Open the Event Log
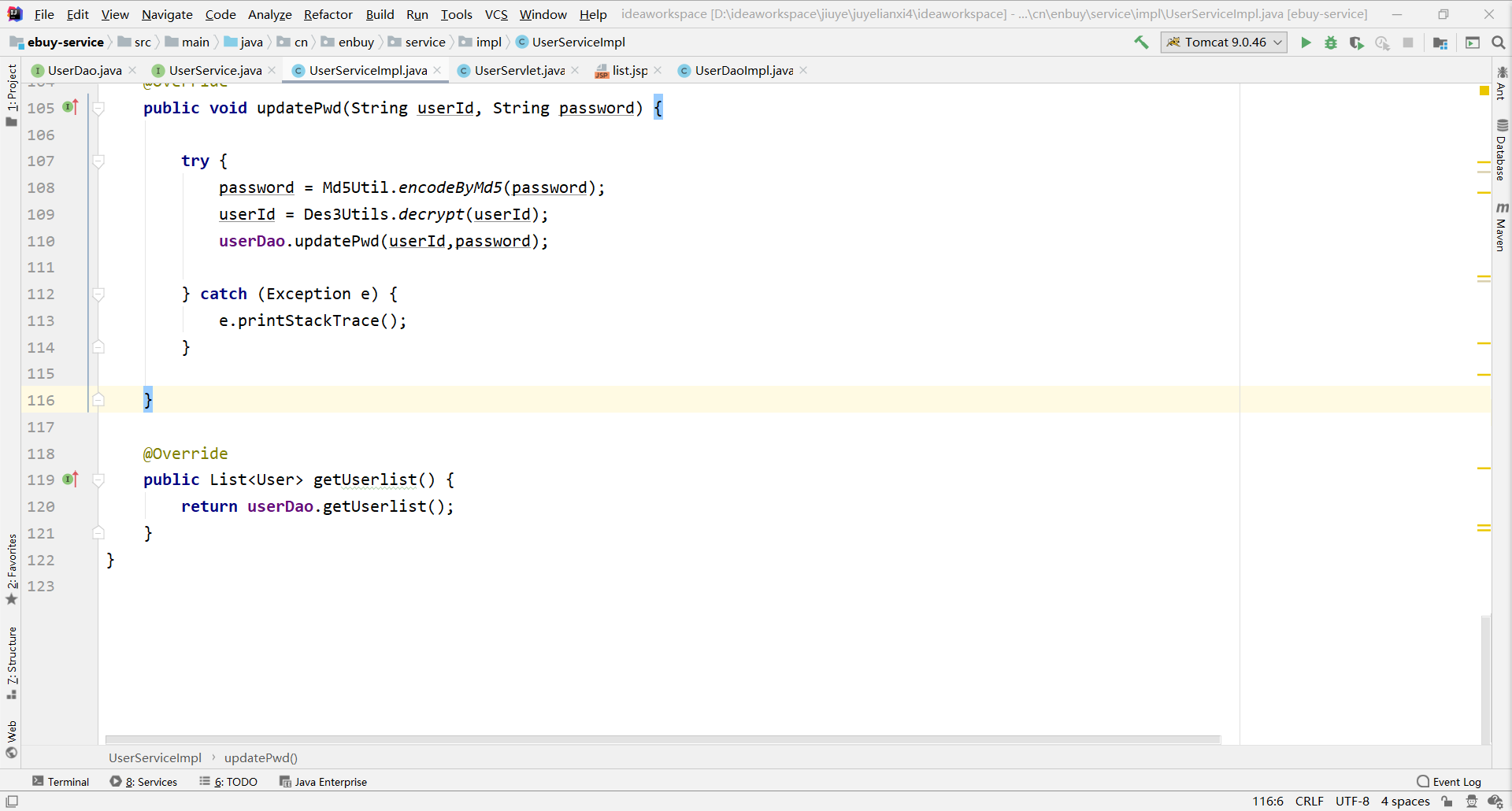Image resolution: width=1512 pixels, height=811 pixels. pos(1449,782)
